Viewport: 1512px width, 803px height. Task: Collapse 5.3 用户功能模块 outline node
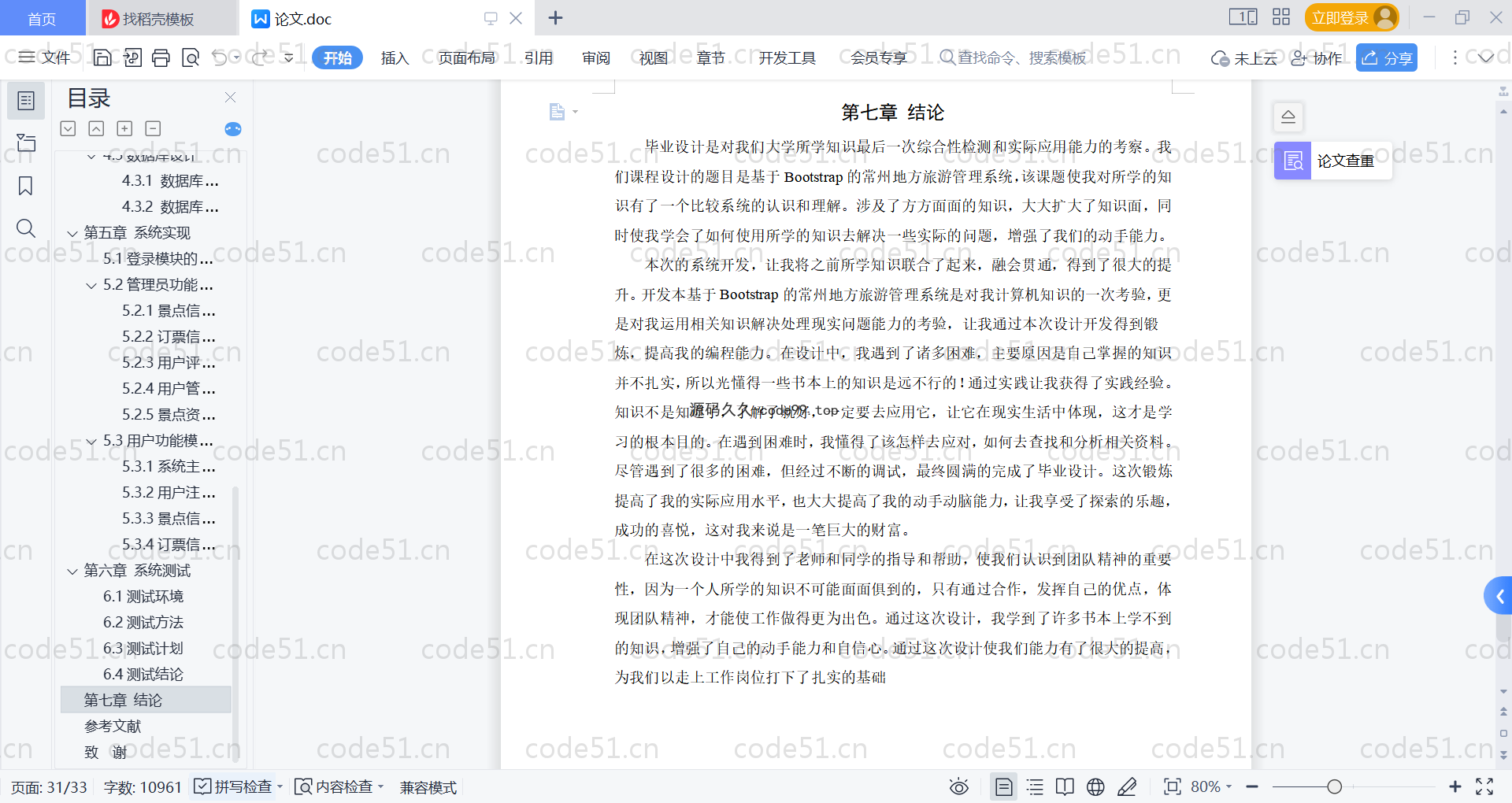point(91,441)
